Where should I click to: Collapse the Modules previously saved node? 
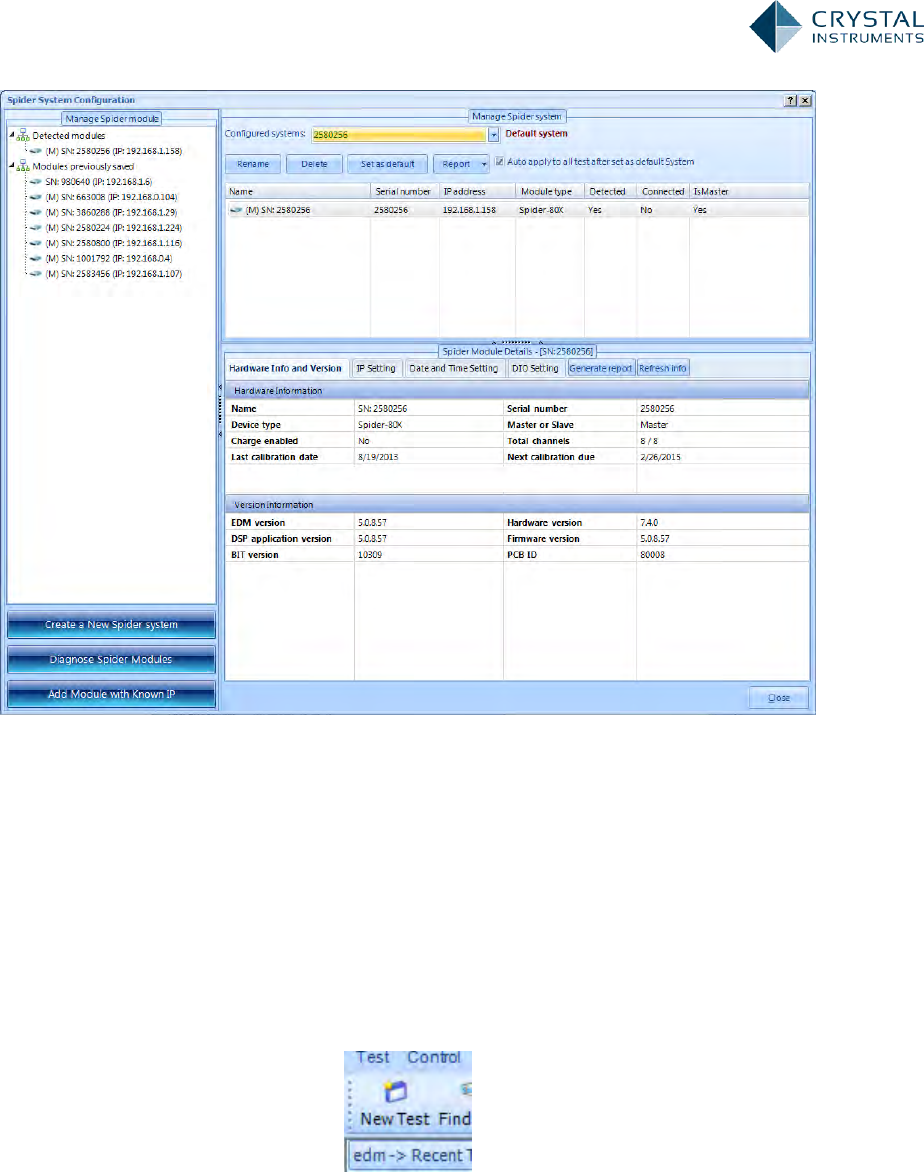tap(12, 166)
